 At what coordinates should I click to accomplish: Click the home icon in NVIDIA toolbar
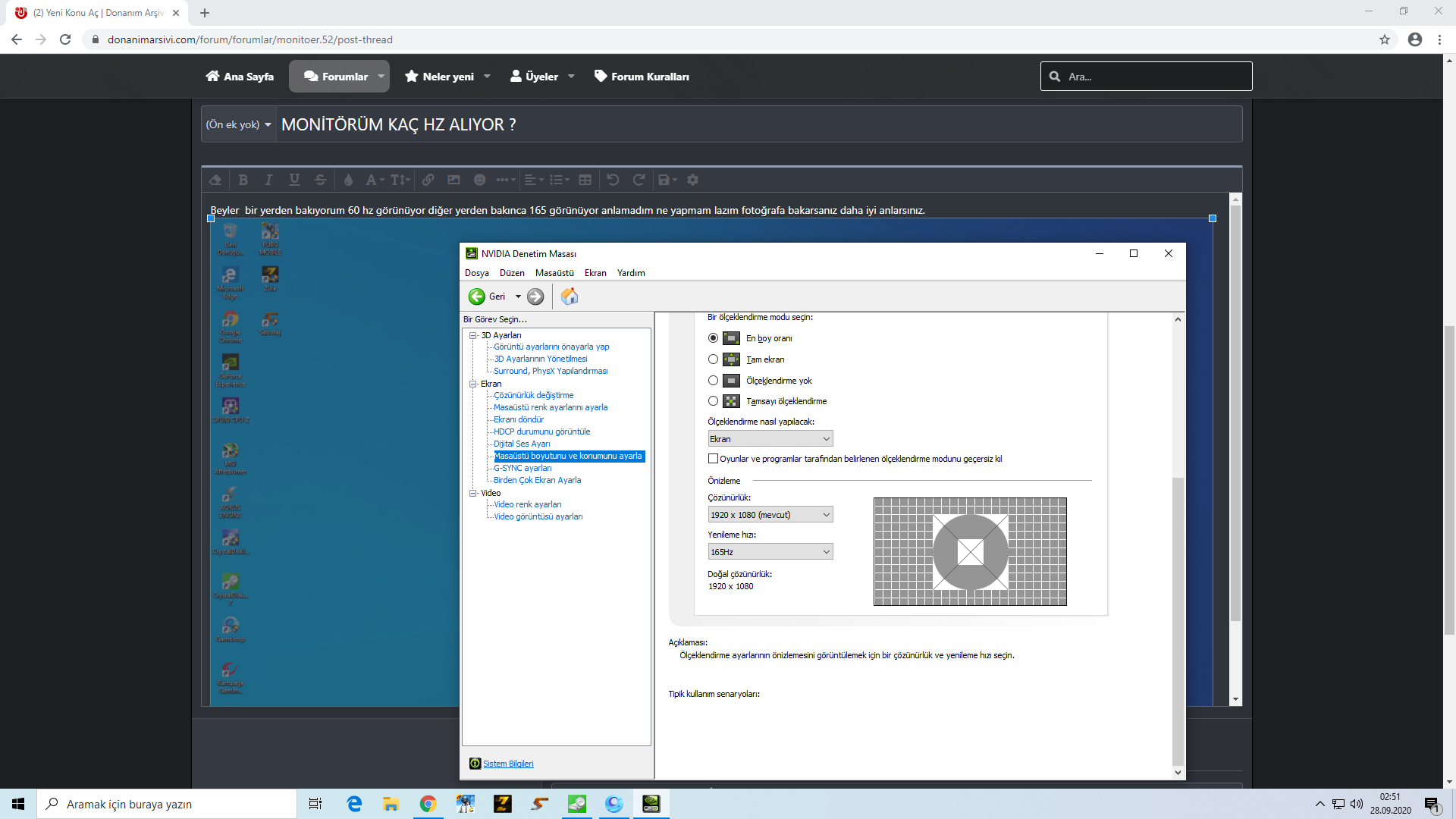pos(570,297)
